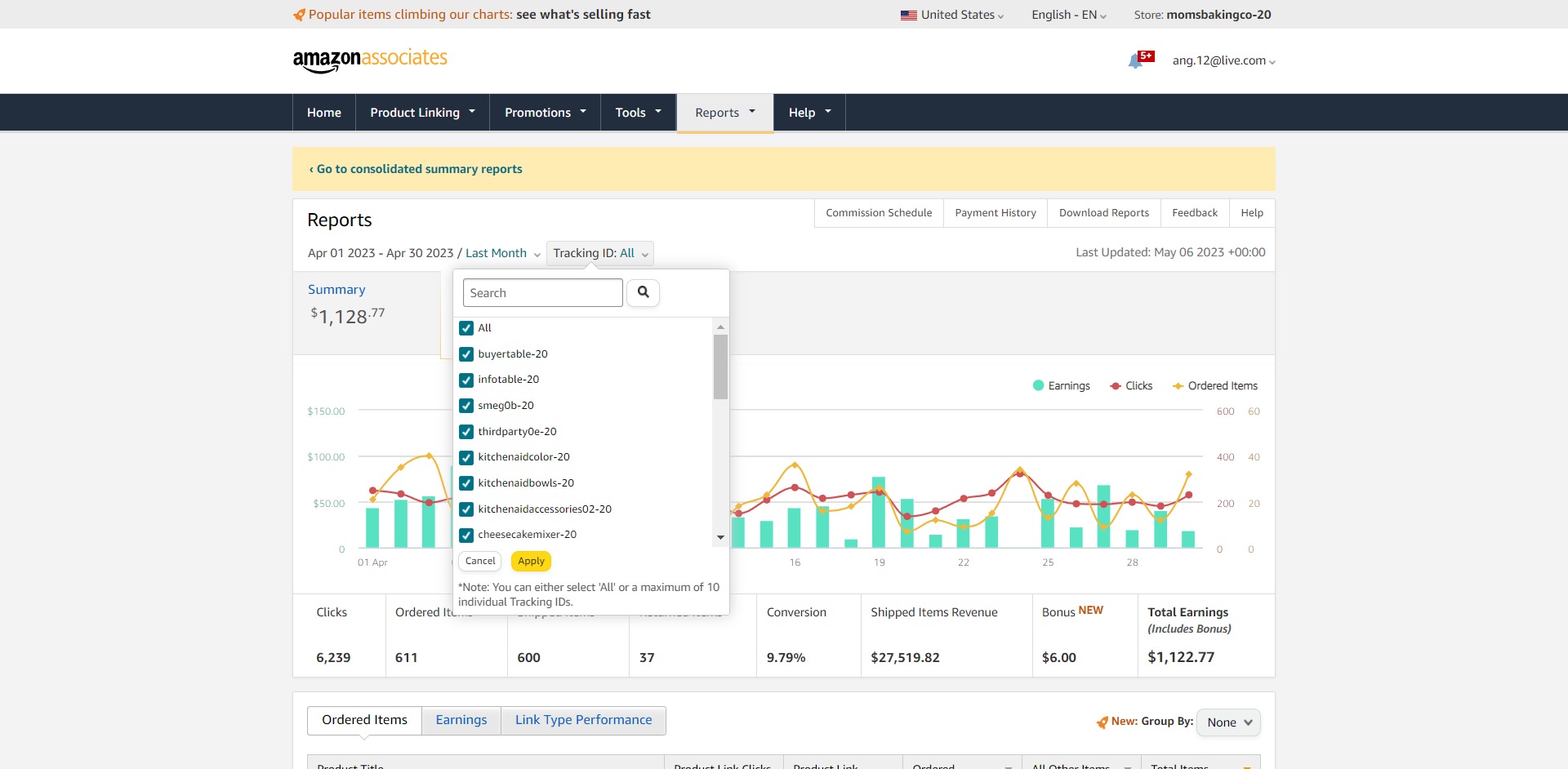Click the rocket icon beside Popular items
The width and height of the screenshot is (1568, 769).
[x=299, y=15]
